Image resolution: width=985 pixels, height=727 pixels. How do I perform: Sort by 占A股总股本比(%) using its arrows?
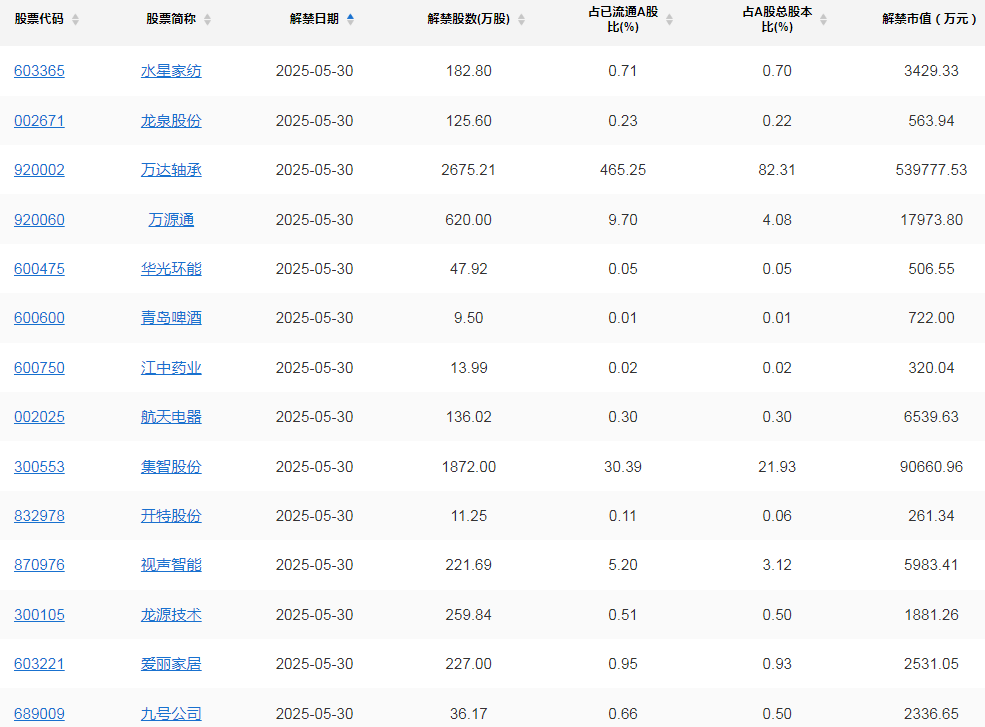tap(824, 19)
